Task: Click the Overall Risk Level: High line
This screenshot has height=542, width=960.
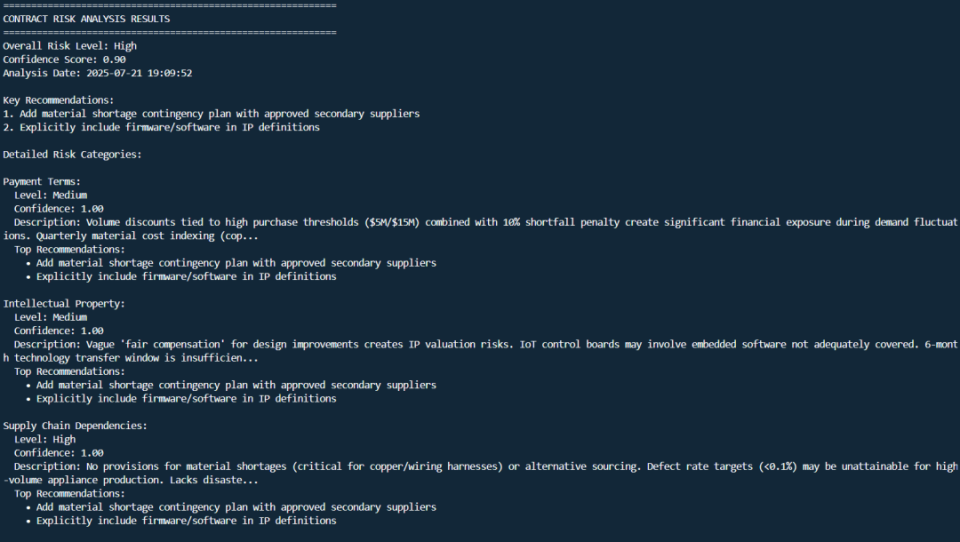Action: (x=70, y=46)
